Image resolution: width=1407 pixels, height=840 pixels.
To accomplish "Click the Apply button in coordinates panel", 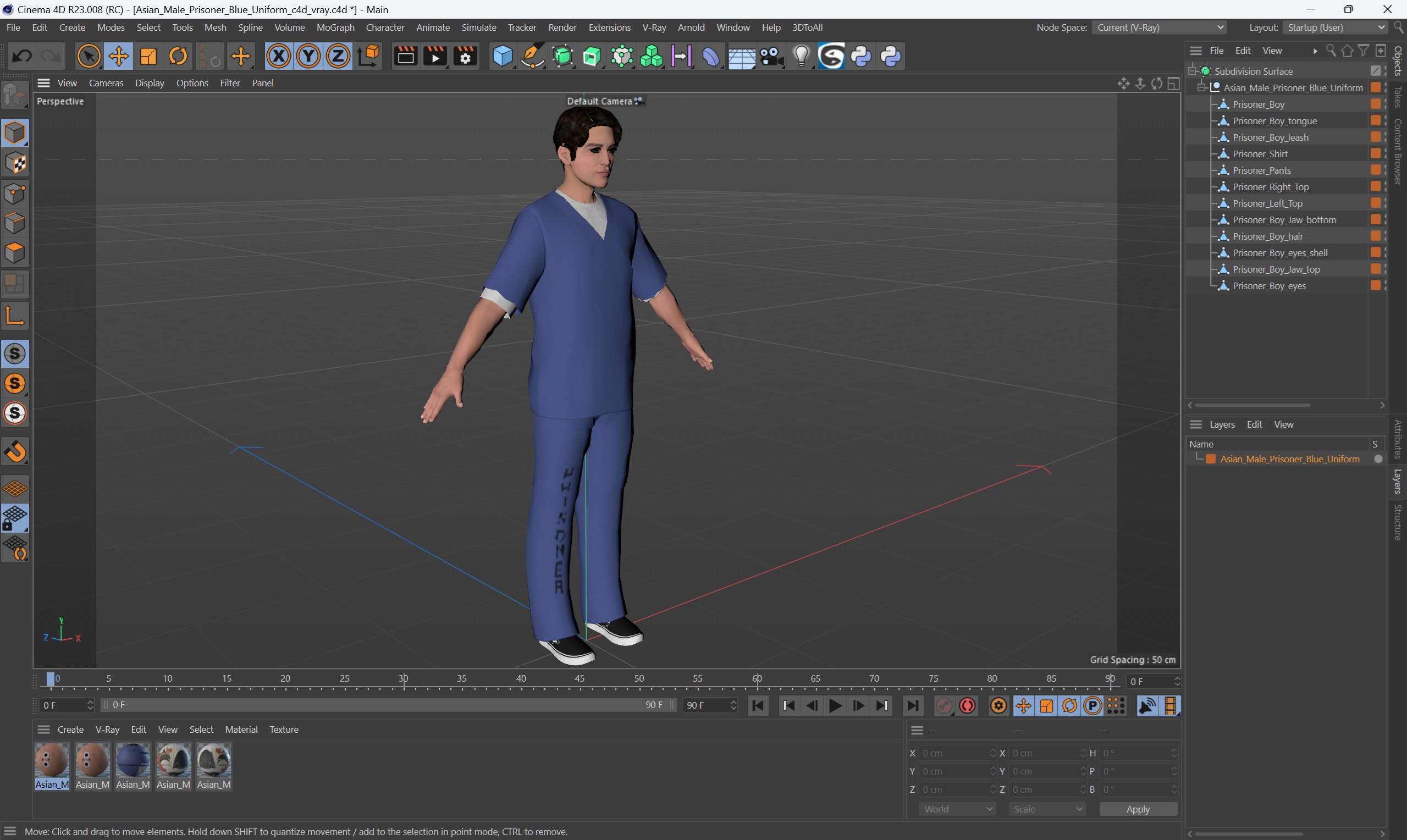I will pyautogui.click(x=1139, y=808).
